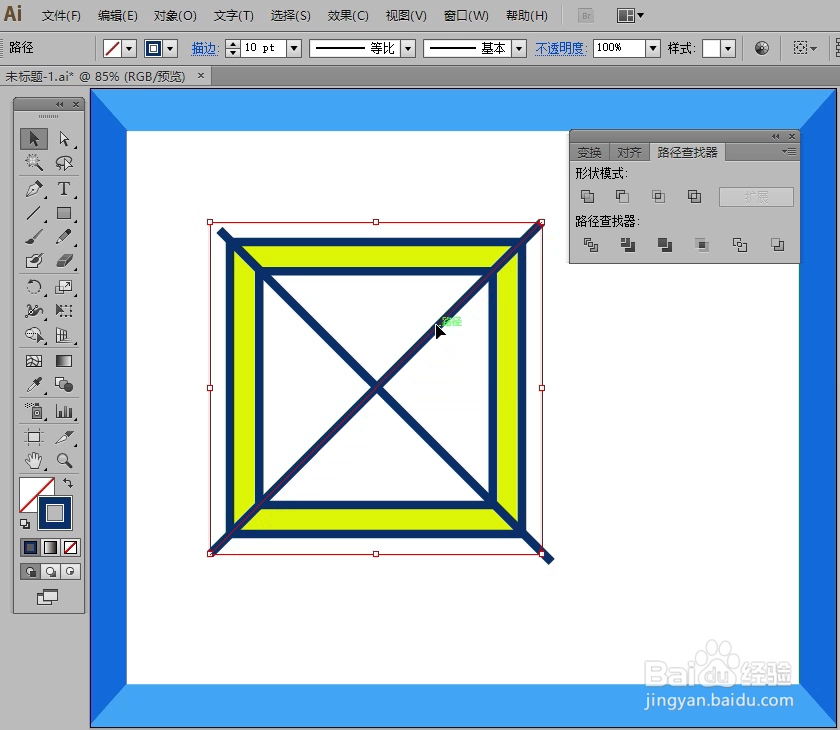Screen dimensions: 840x730
Task: Open the 文件(F) menu
Action: coord(61,16)
